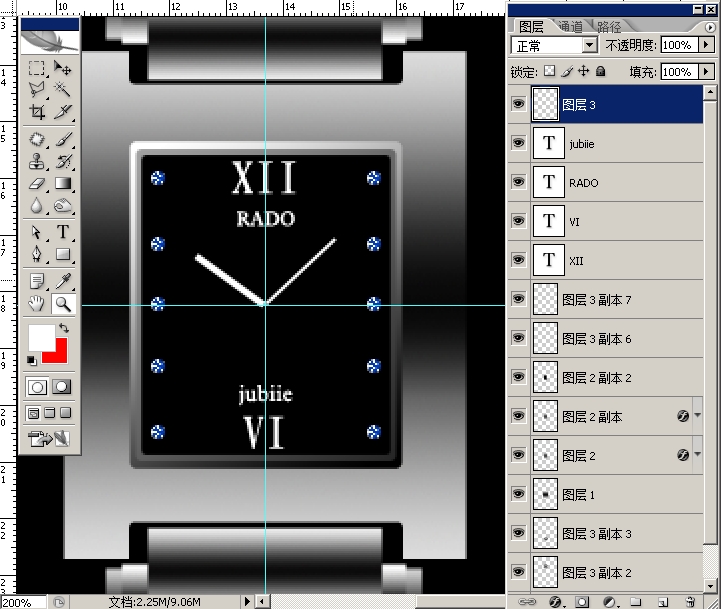The image size is (721, 609).
Task: Click the foreground color swatch
Action: tap(40, 337)
